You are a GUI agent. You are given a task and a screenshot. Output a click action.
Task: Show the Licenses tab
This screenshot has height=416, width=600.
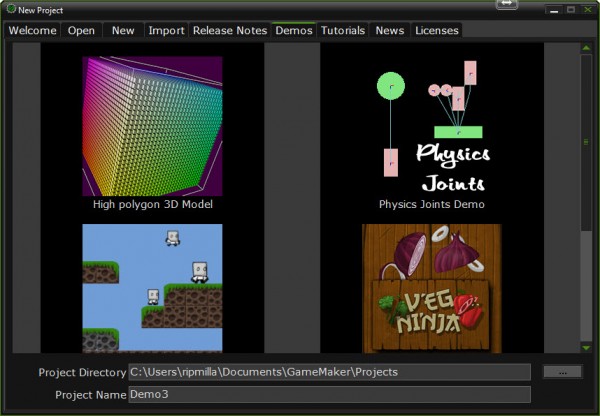point(436,30)
